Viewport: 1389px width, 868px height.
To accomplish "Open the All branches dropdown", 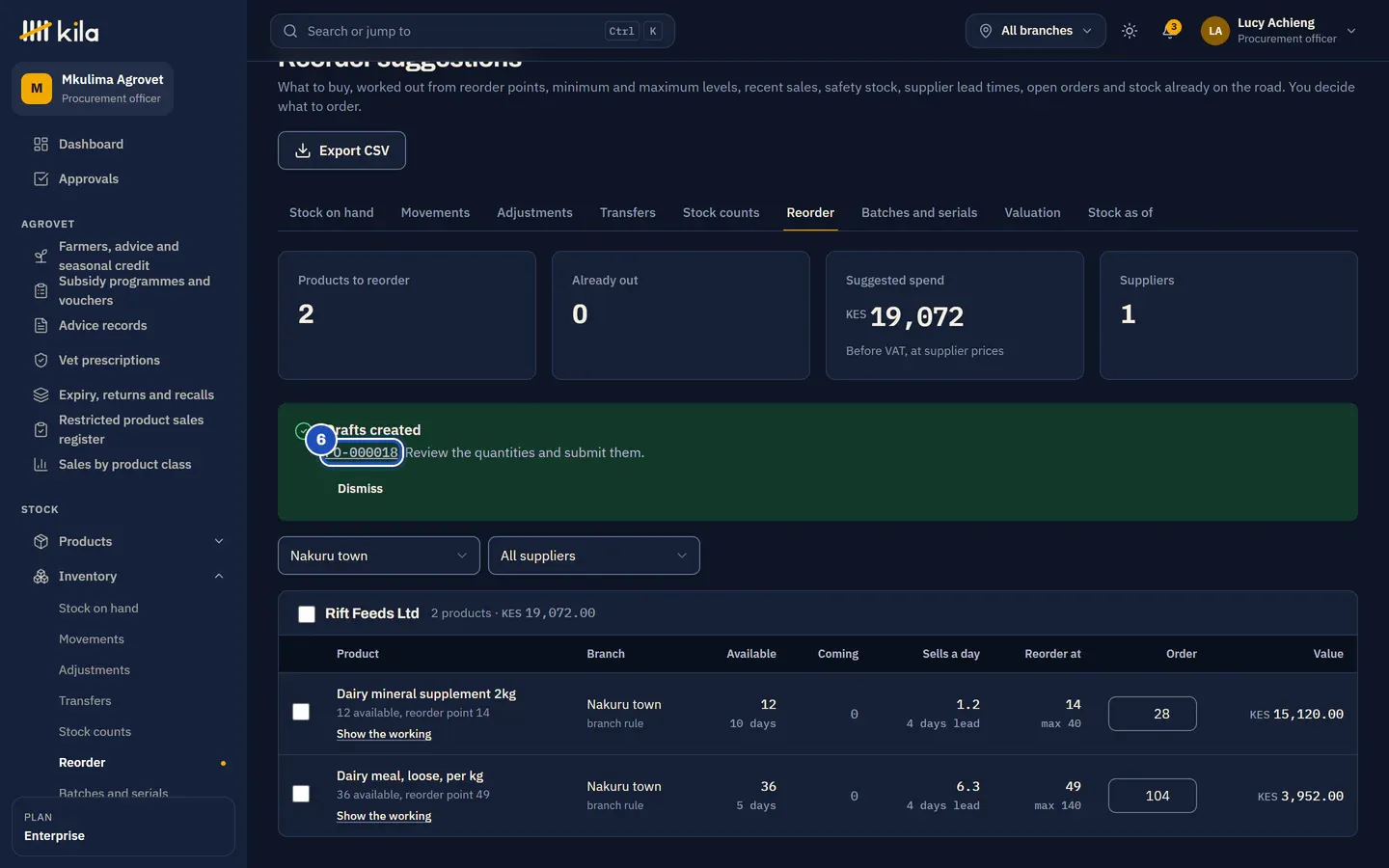I will [x=1036, y=31].
